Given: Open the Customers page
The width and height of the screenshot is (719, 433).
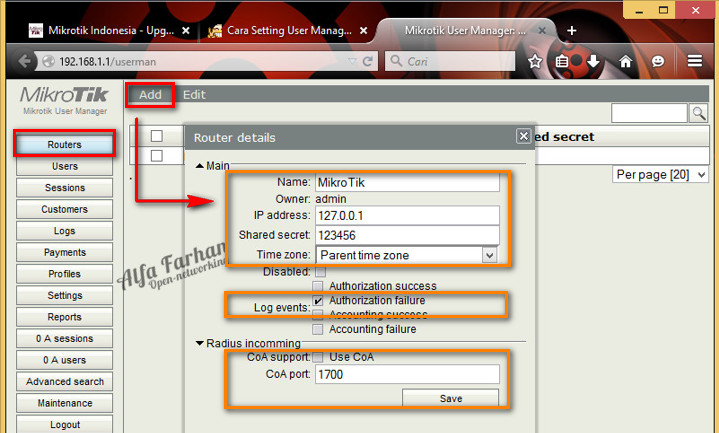Looking at the screenshot, I should 64,209.
